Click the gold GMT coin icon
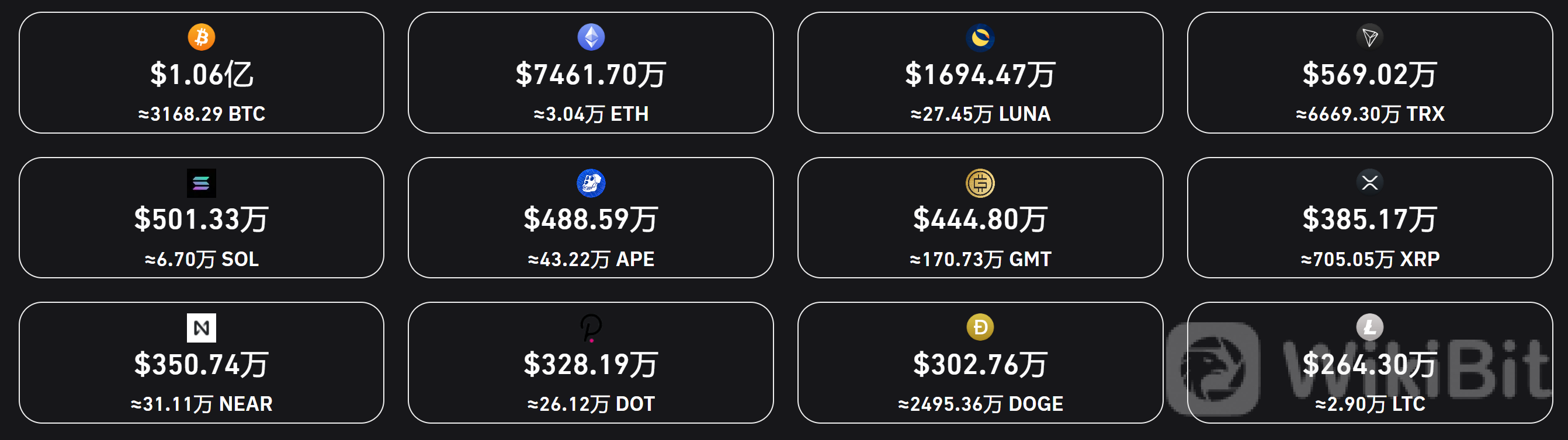The width and height of the screenshot is (1568, 440). [x=980, y=183]
